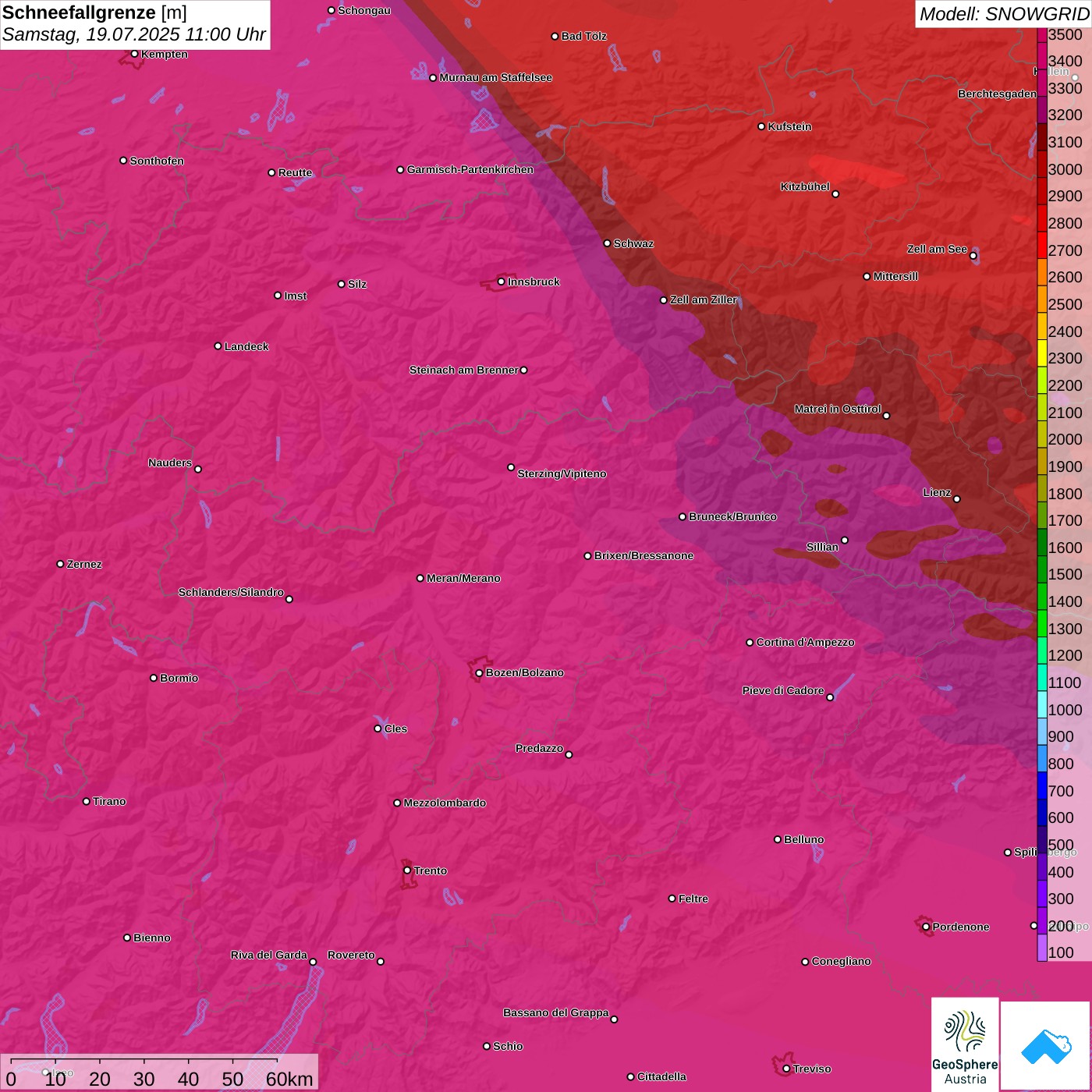Click the Reutte label
The image size is (1092, 1092).
(x=295, y=172)
